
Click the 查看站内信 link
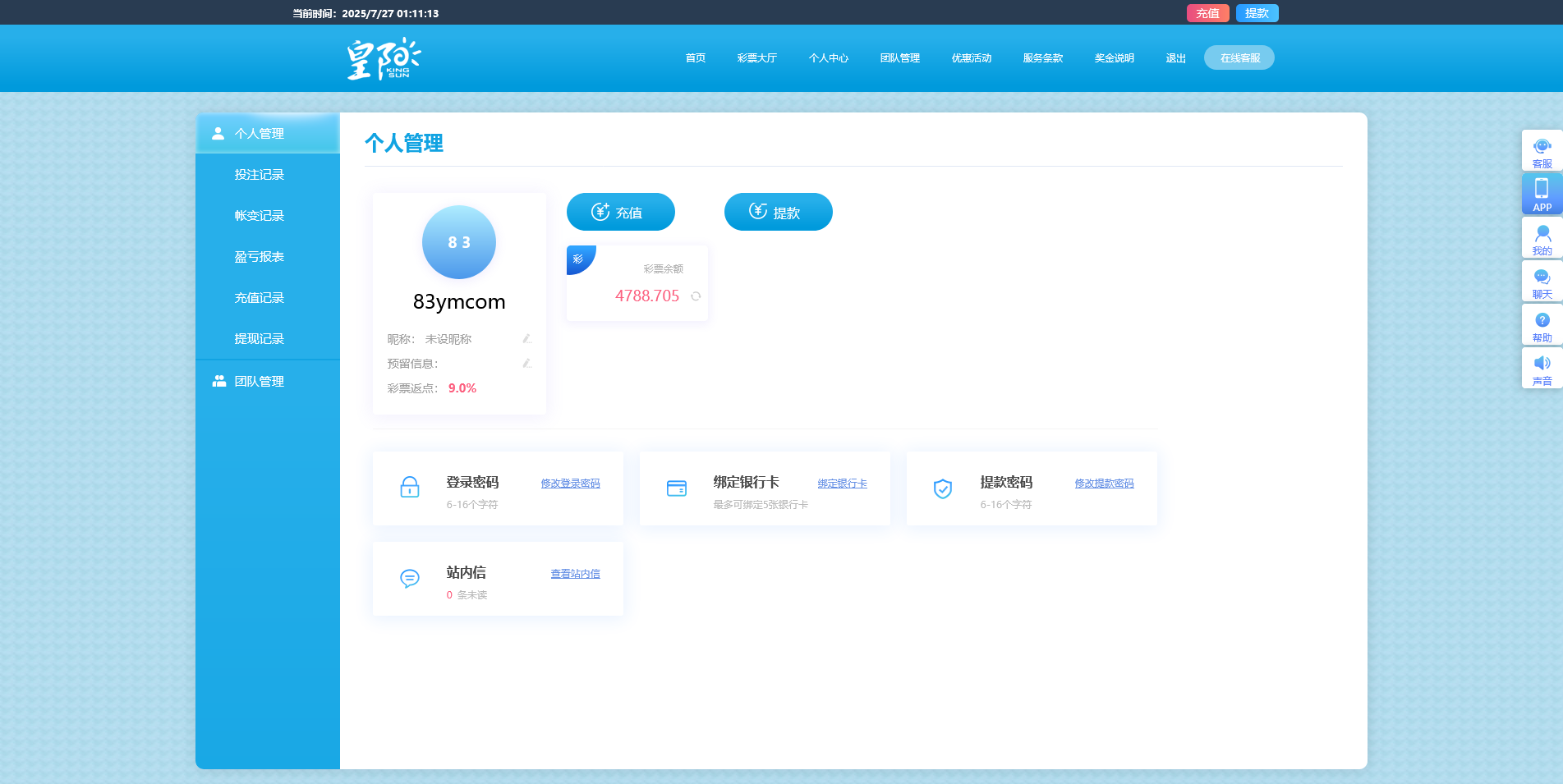coord(575,574)
